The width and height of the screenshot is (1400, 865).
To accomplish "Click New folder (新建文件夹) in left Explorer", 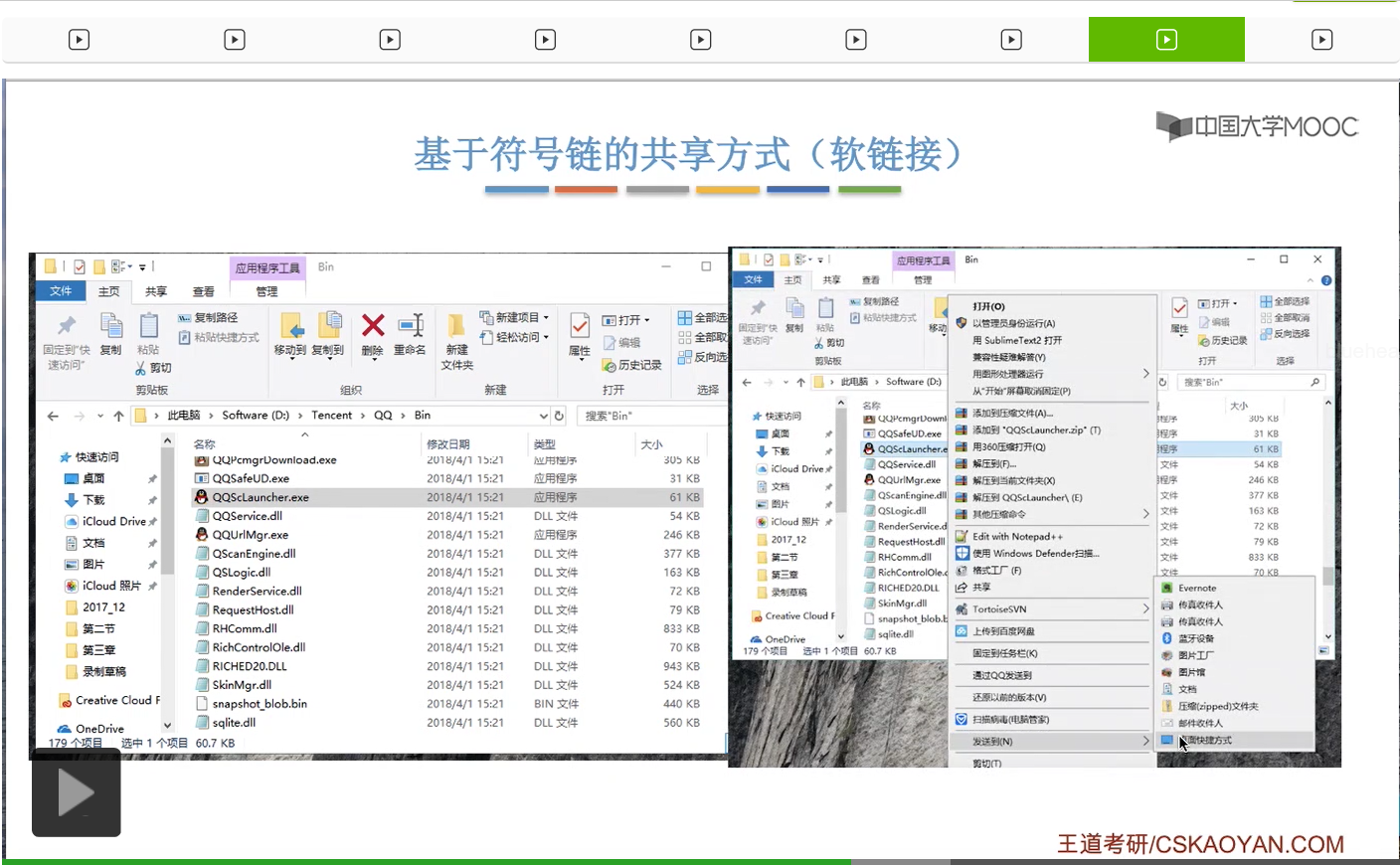I will [x=456, y=341].
